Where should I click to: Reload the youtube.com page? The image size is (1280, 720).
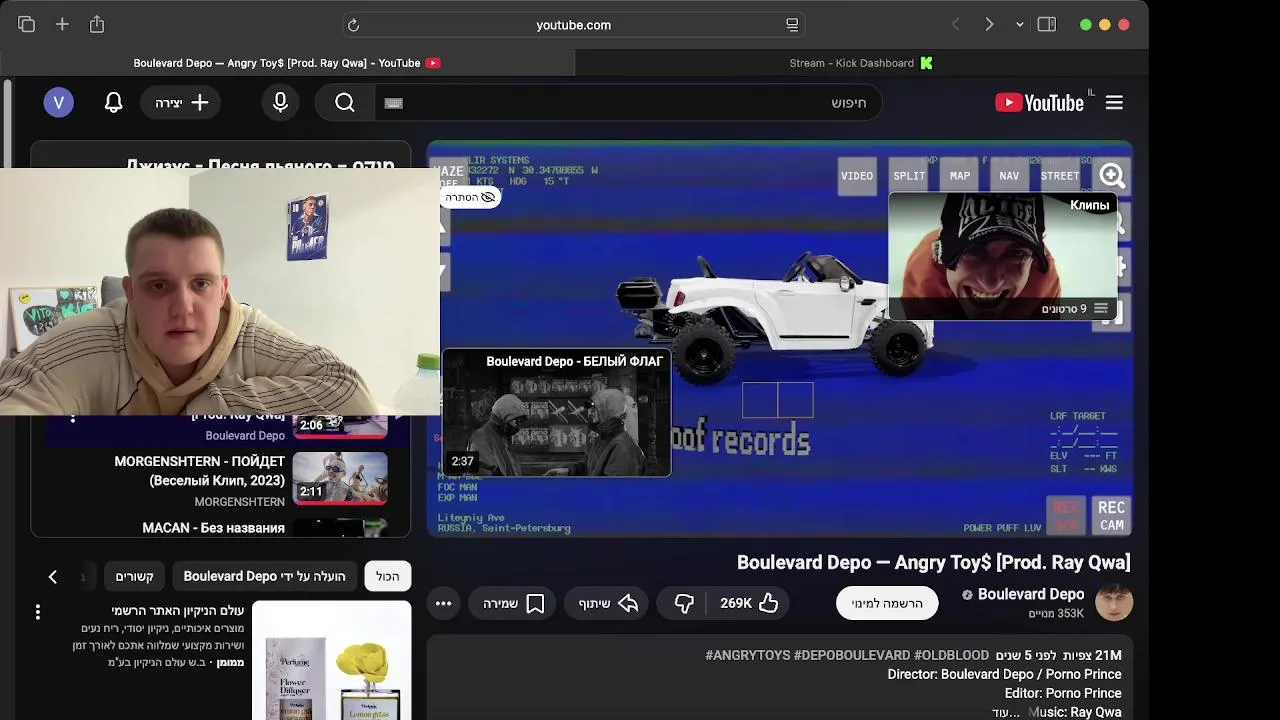[x=353, y=25]
